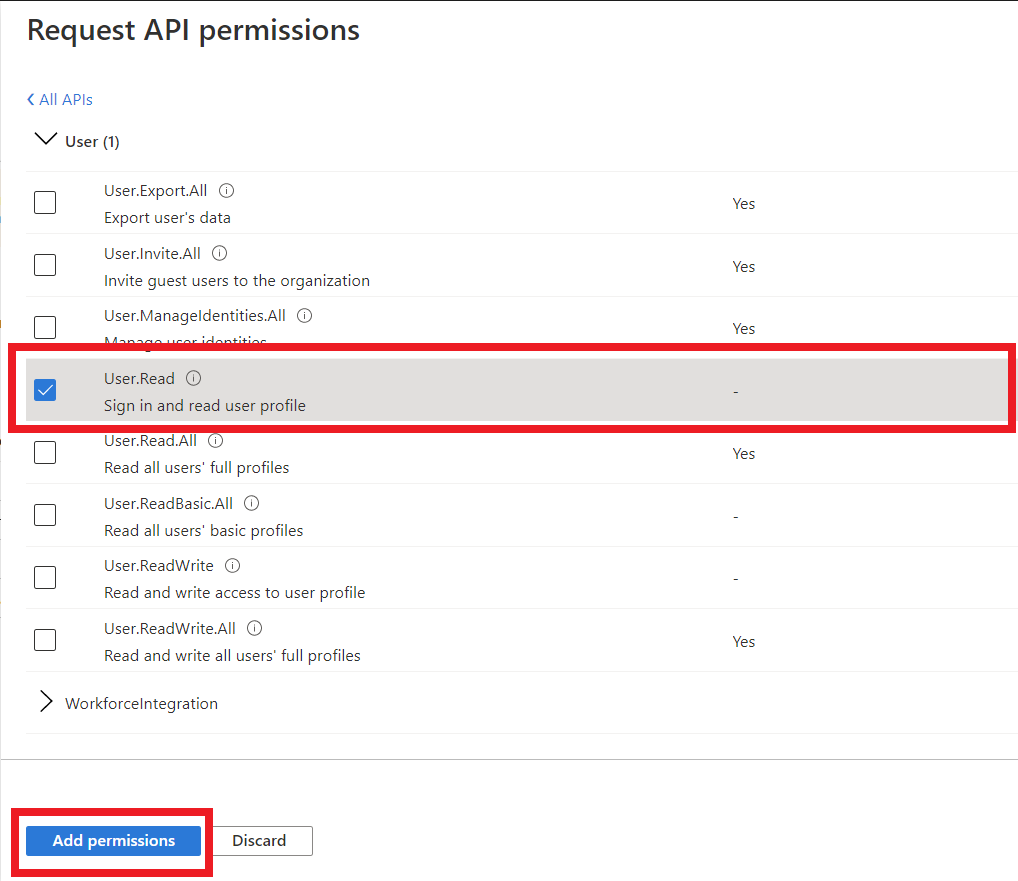The height and width of the screenshot is (881, 1018).
Task: Show info tooltip for User.ReadWrite.All
Action: click(255, 629)
